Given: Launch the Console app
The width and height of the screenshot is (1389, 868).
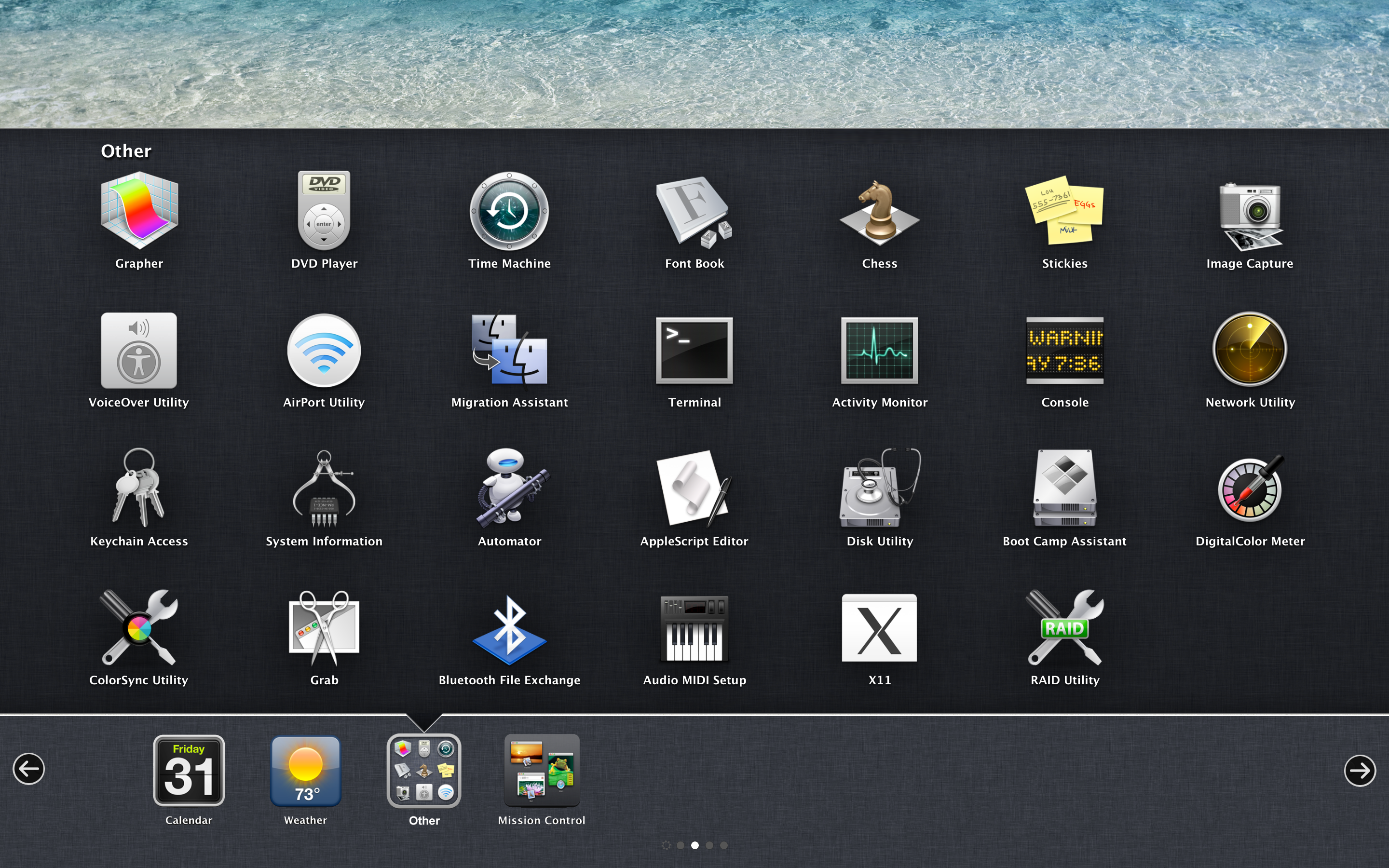Looking at the screenshot, I should click(1065, 350).
